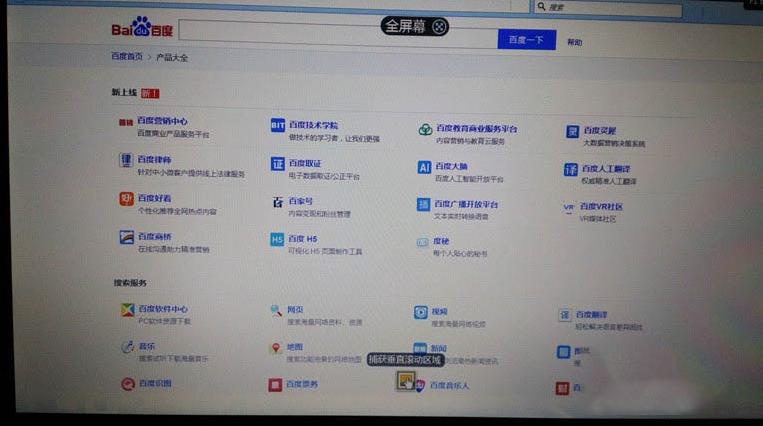Screen dimensions: 763x426
Task: Click the BIT 百度技术学院 icon
Action: [x=277, y=125]
